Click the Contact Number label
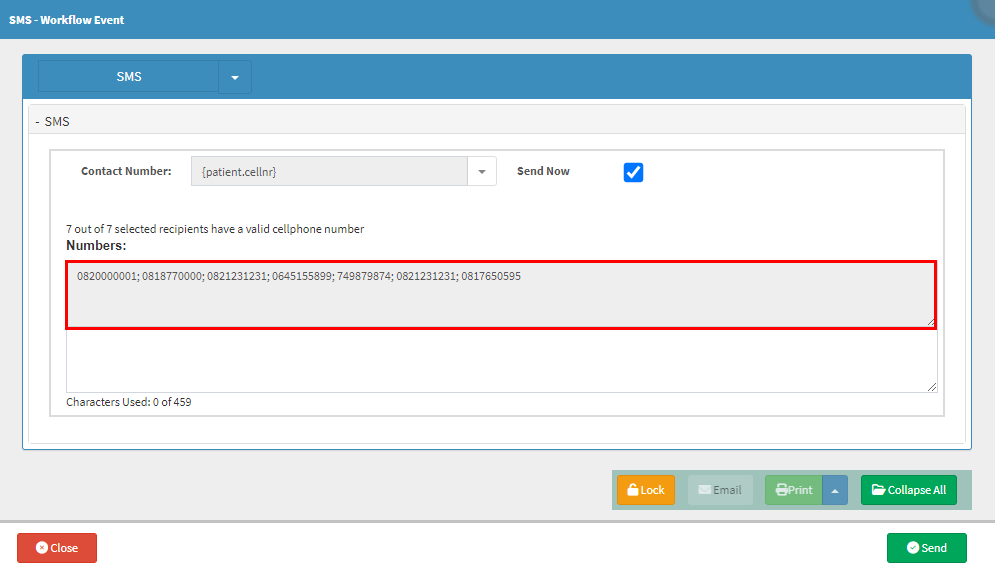The width and height of the screenshot is (995, 570). (x=126, y=171)
